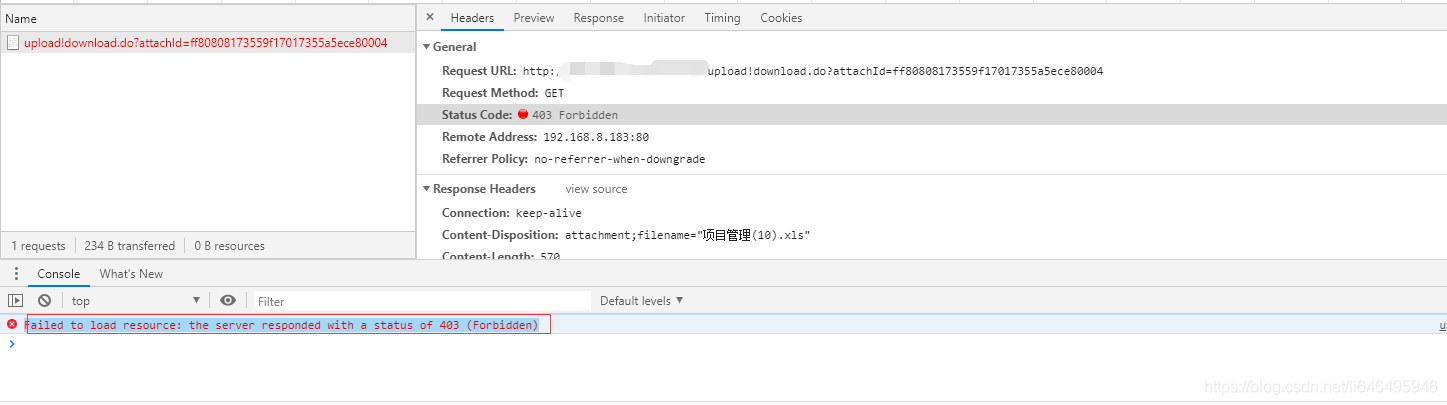Click the Connection keep-alive header
Viewport: 1447px width, 405px height.
pos(511,213)
